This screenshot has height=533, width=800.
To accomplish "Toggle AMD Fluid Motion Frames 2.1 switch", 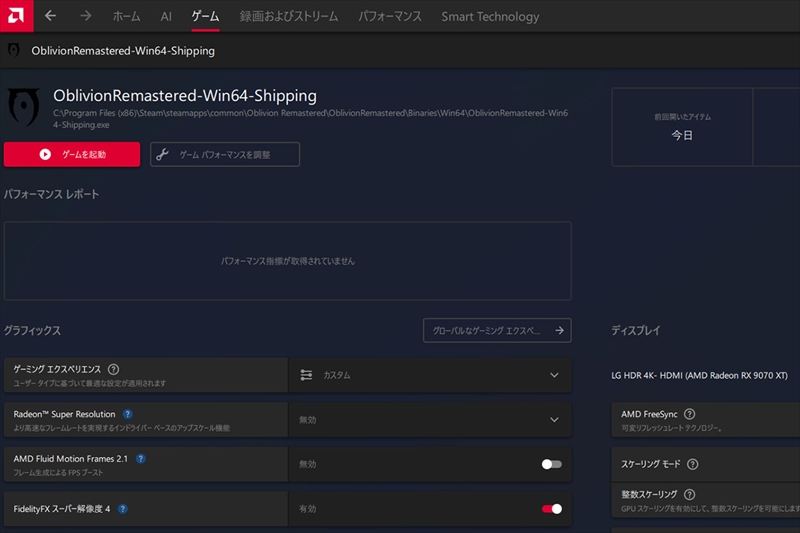I will coord(552,464).
